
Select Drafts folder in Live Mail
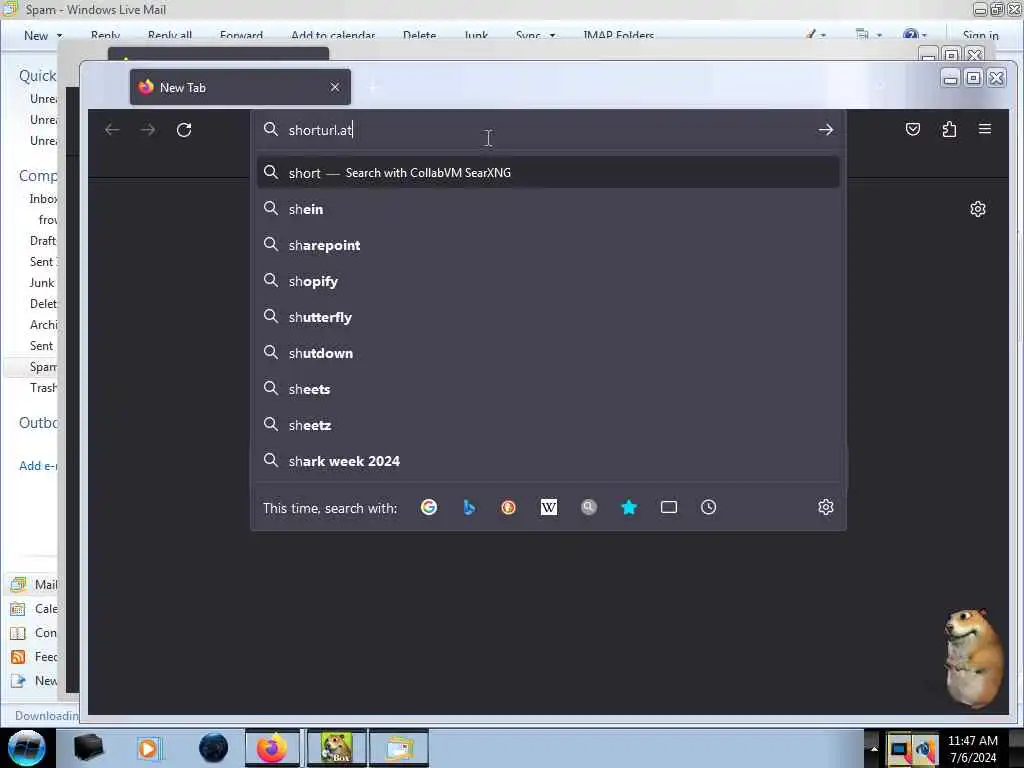pyautogui.click(x=42, y=240)
